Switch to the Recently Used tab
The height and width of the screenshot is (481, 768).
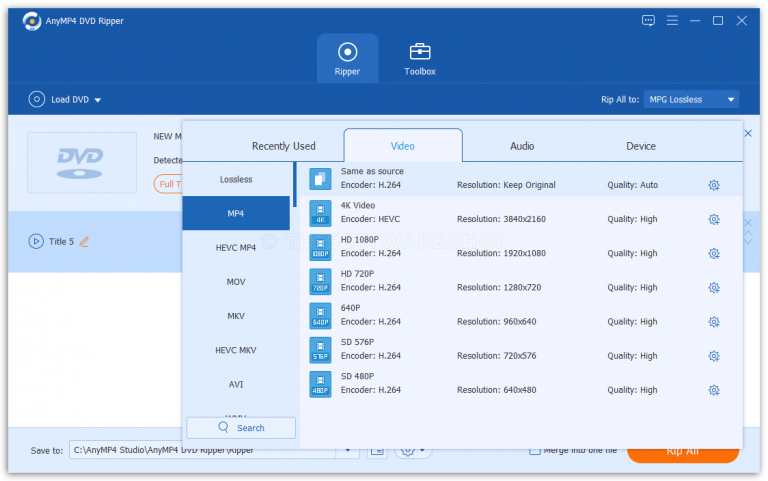click(x=284, y=146)
